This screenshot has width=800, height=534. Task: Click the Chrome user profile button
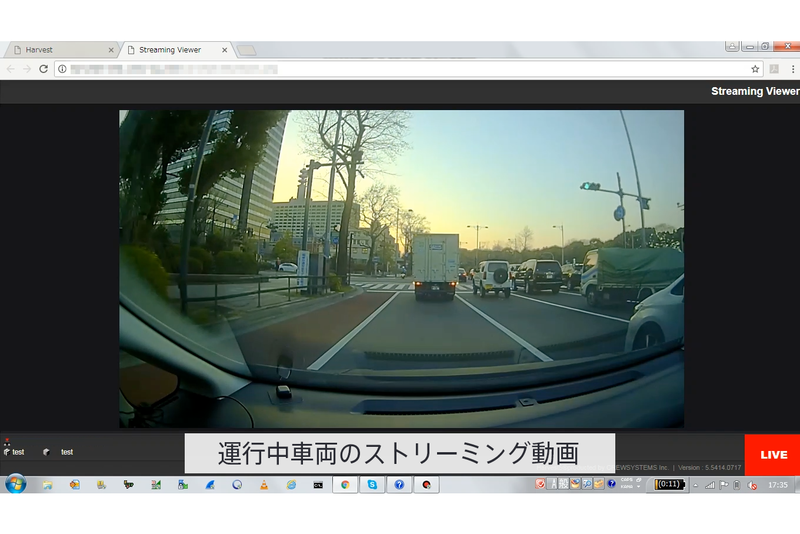point(732,46)
